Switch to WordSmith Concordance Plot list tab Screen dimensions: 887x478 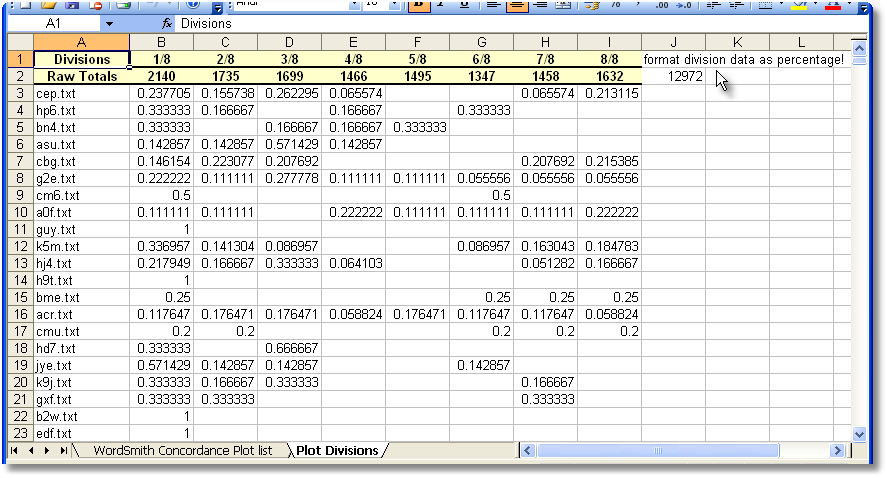click(180, 451)
